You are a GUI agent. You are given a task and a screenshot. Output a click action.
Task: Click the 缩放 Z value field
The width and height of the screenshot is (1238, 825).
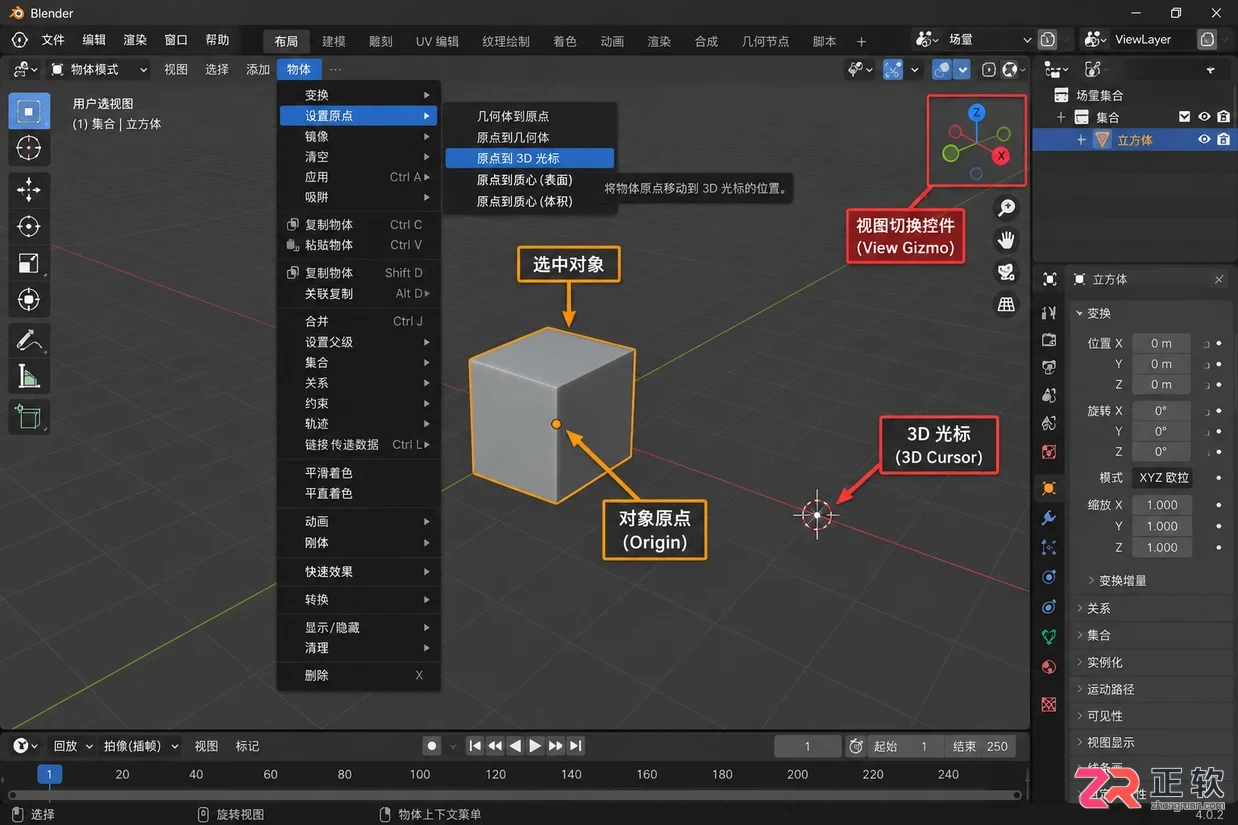click(1161, 547)
